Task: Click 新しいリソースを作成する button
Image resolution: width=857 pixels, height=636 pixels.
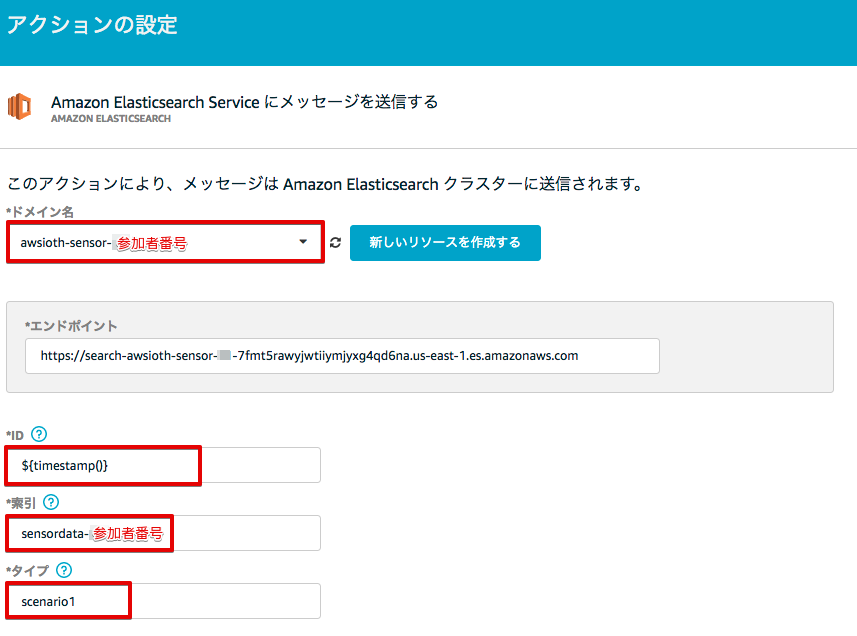Action: point(445,243)
